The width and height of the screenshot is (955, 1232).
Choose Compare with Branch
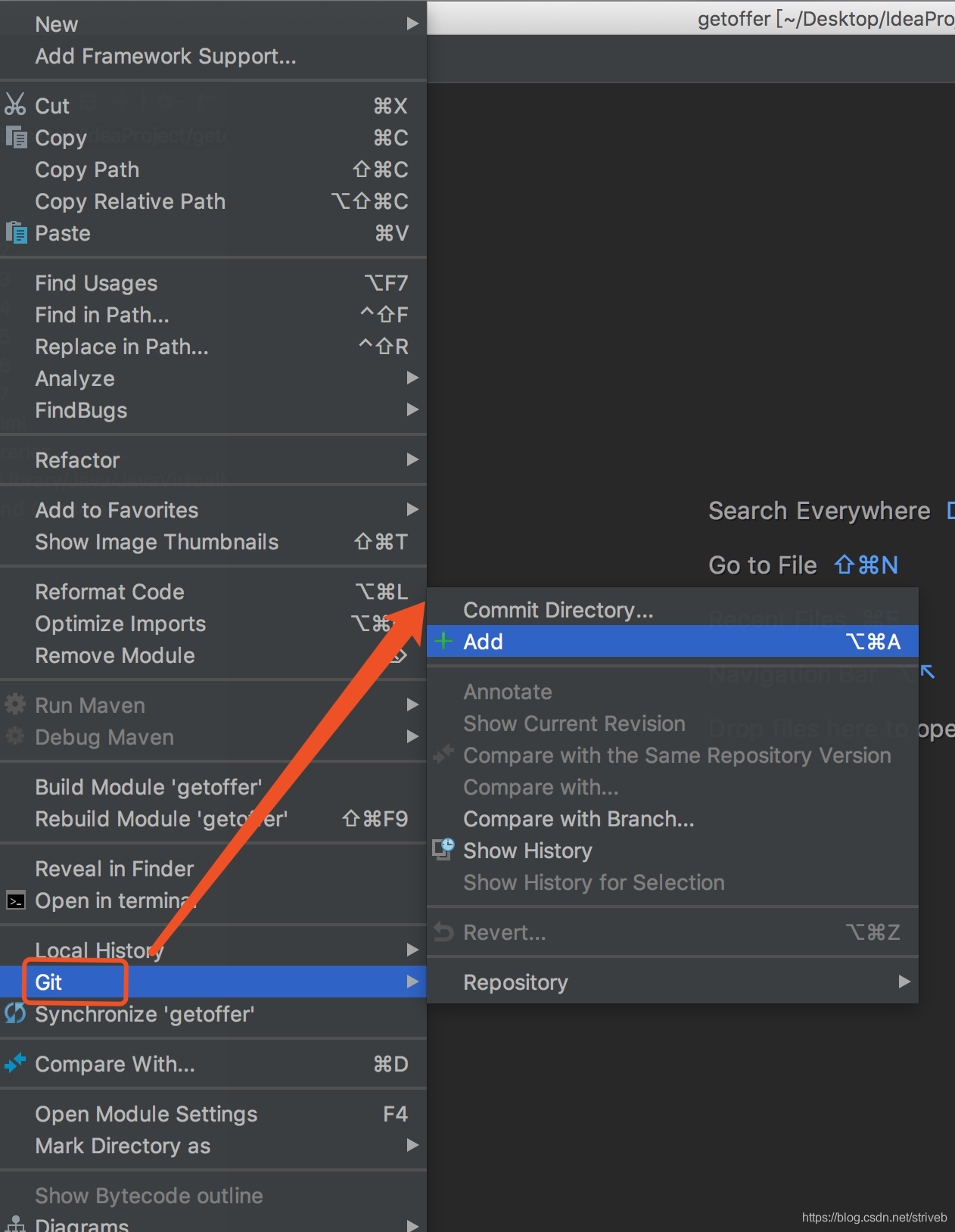point(673,819)
